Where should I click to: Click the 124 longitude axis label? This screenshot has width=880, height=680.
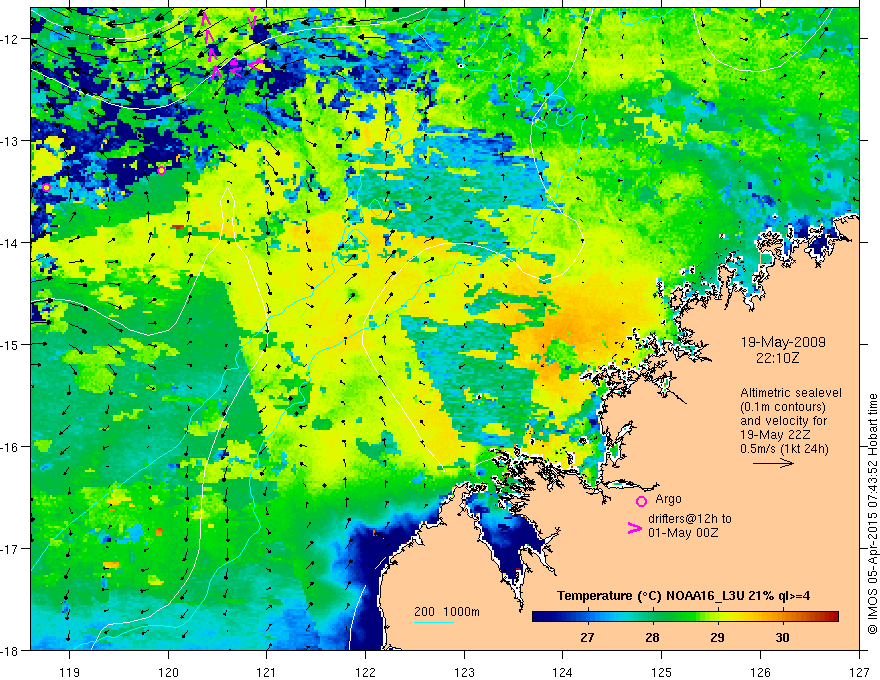pyautogui.click(x=563, y=672)
